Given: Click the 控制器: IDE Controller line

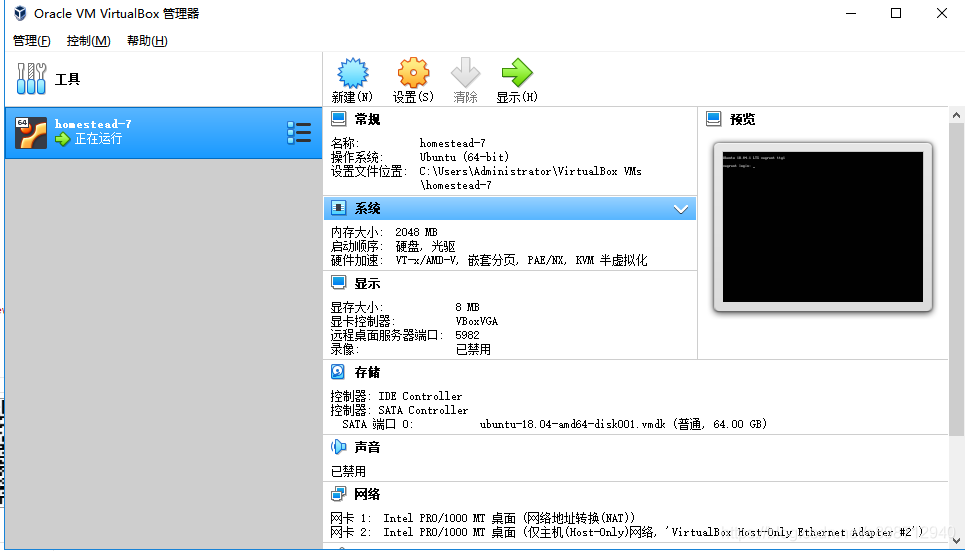Looking at the screenshot, I should tap(396, 396).
